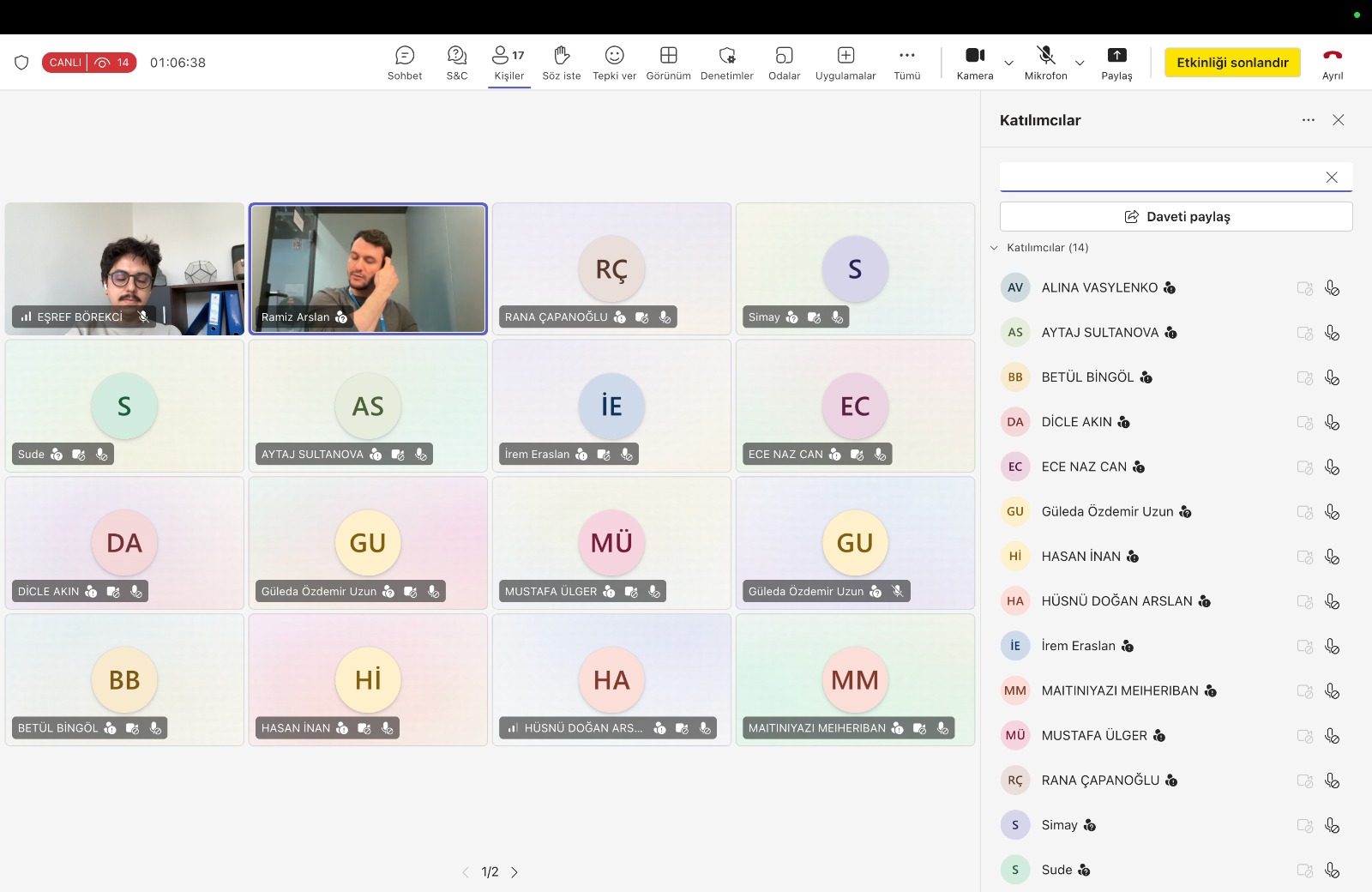This screenshot has height=892, width=1372.
Task: Click mic icon on MUSTAFA ÜLGER tile
Action: [654, 592]
